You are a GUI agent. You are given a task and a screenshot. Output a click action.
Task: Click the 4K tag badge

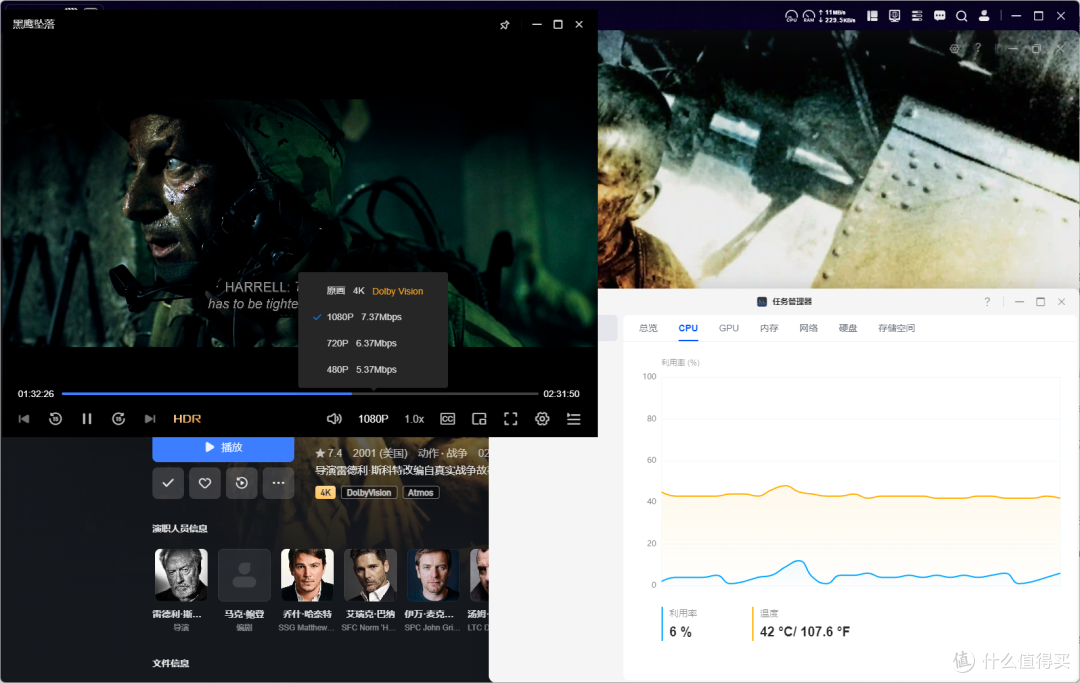325,493
